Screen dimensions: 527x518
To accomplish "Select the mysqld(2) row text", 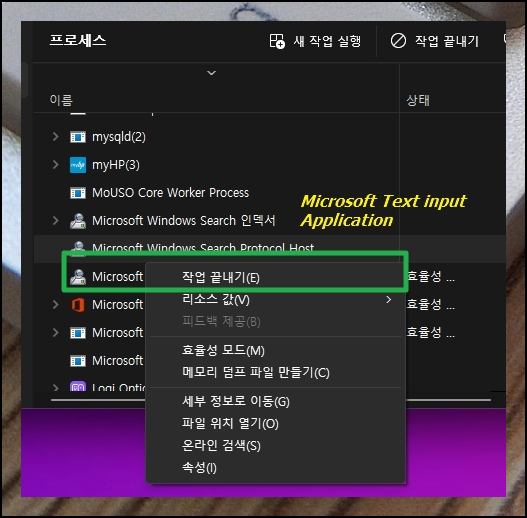I will click(119, 137).
